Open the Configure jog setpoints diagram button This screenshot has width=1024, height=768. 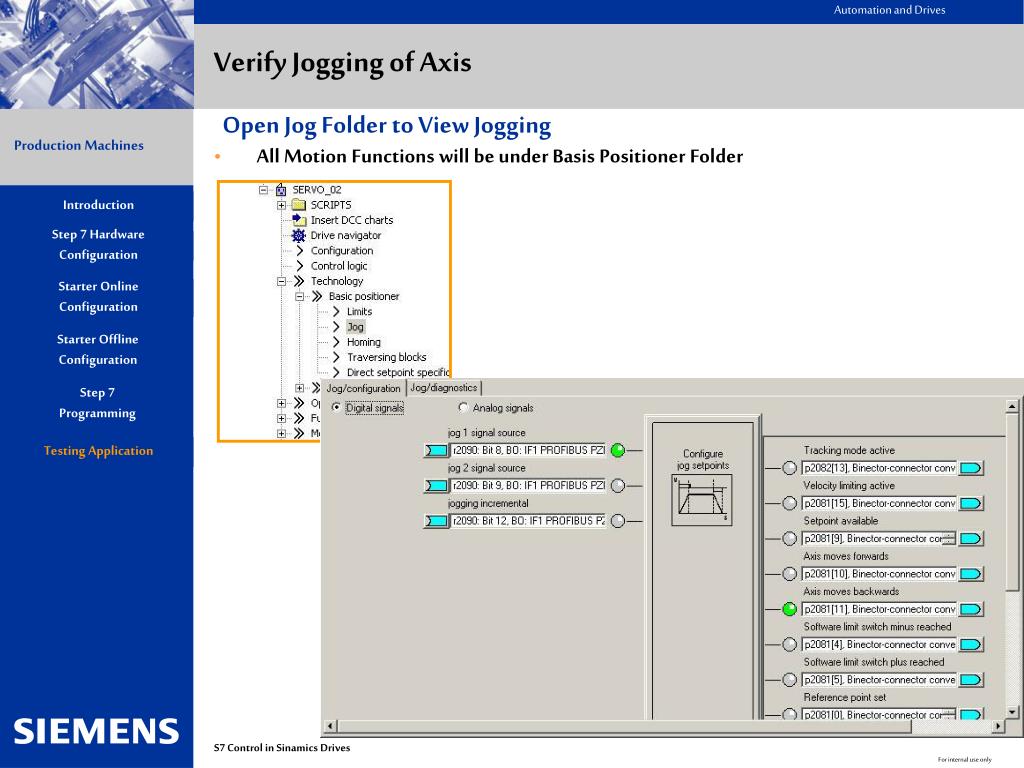pos(702,501)
